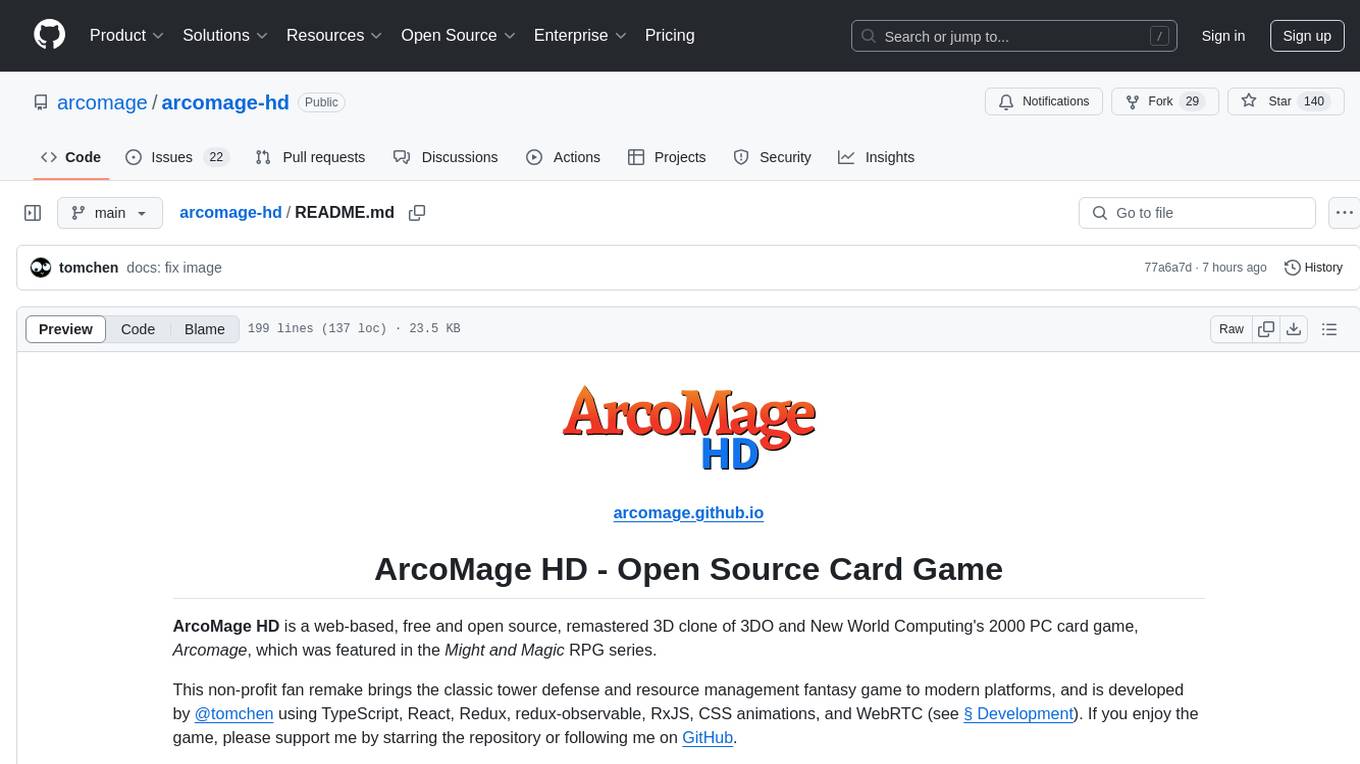Copy raw file contents
The height and width of the screenshot is (764, 1360).
click(1266, 329)
